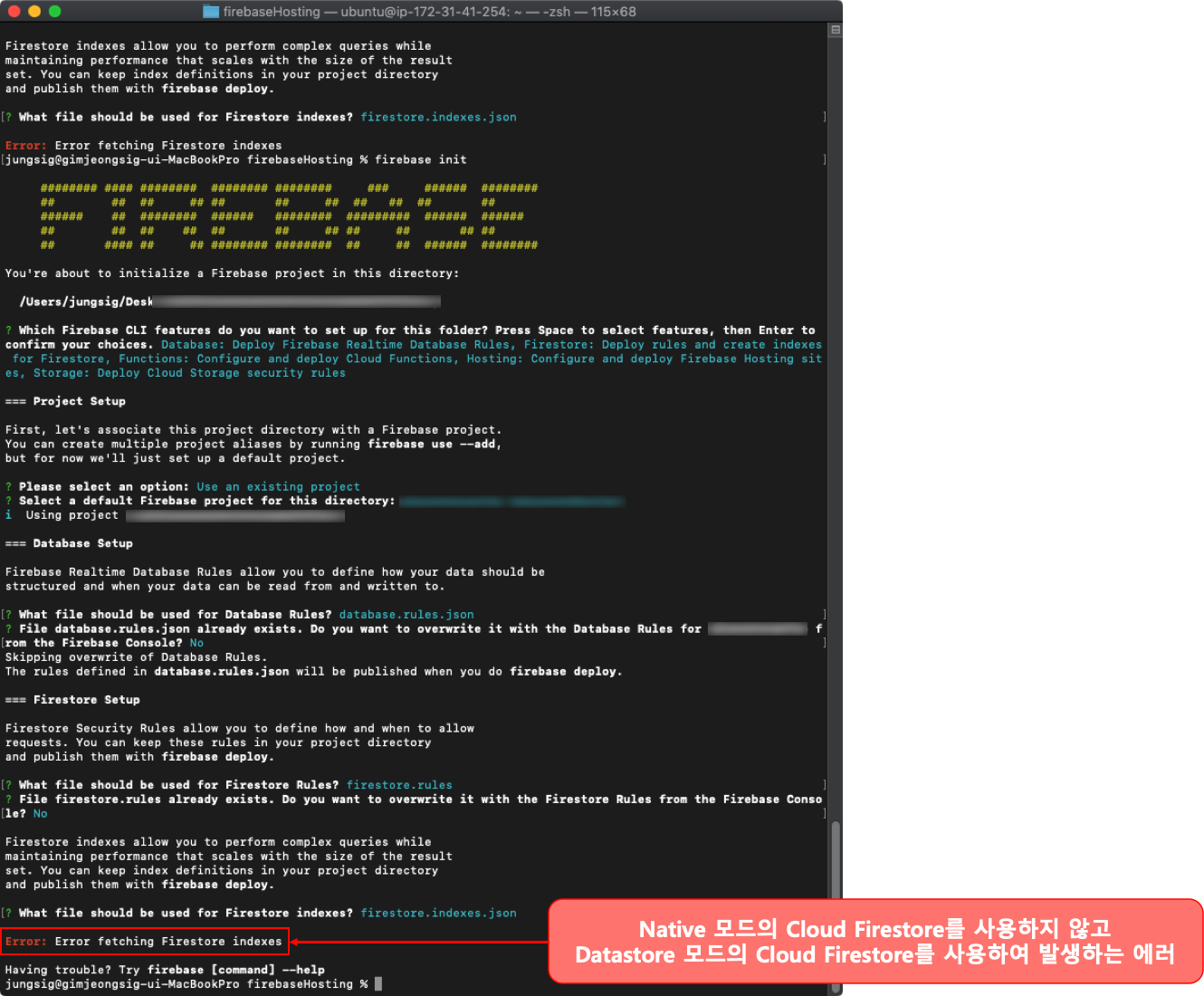Image resolution: width=1204 pixels, height=996 pixels.
Task: Click the block cursor at the last prompt
Action: pyautogui.click(x=378, y=984)
